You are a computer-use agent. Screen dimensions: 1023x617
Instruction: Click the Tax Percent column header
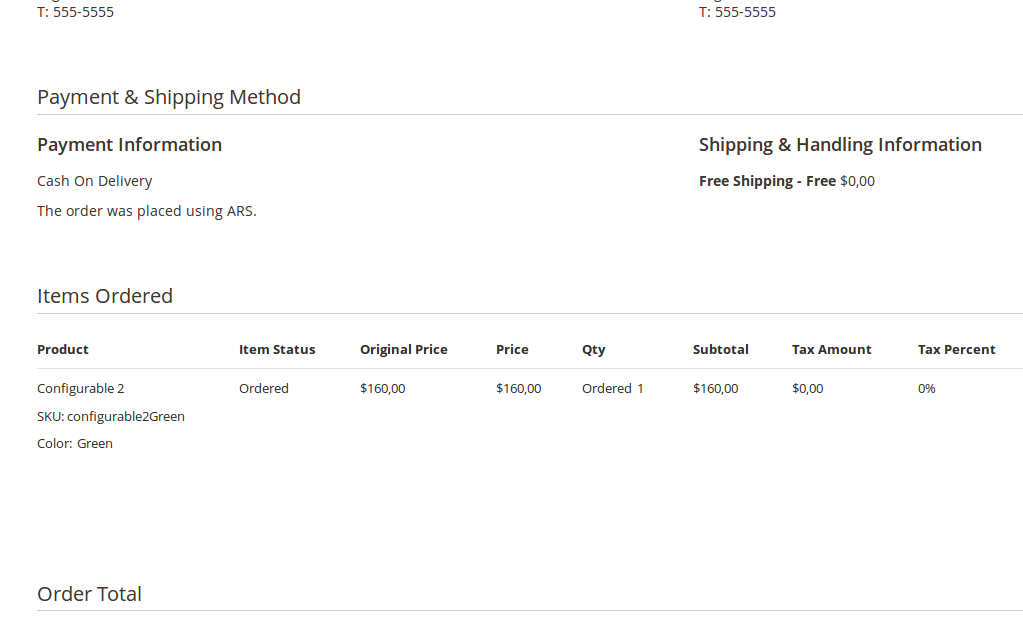(956, 349)
